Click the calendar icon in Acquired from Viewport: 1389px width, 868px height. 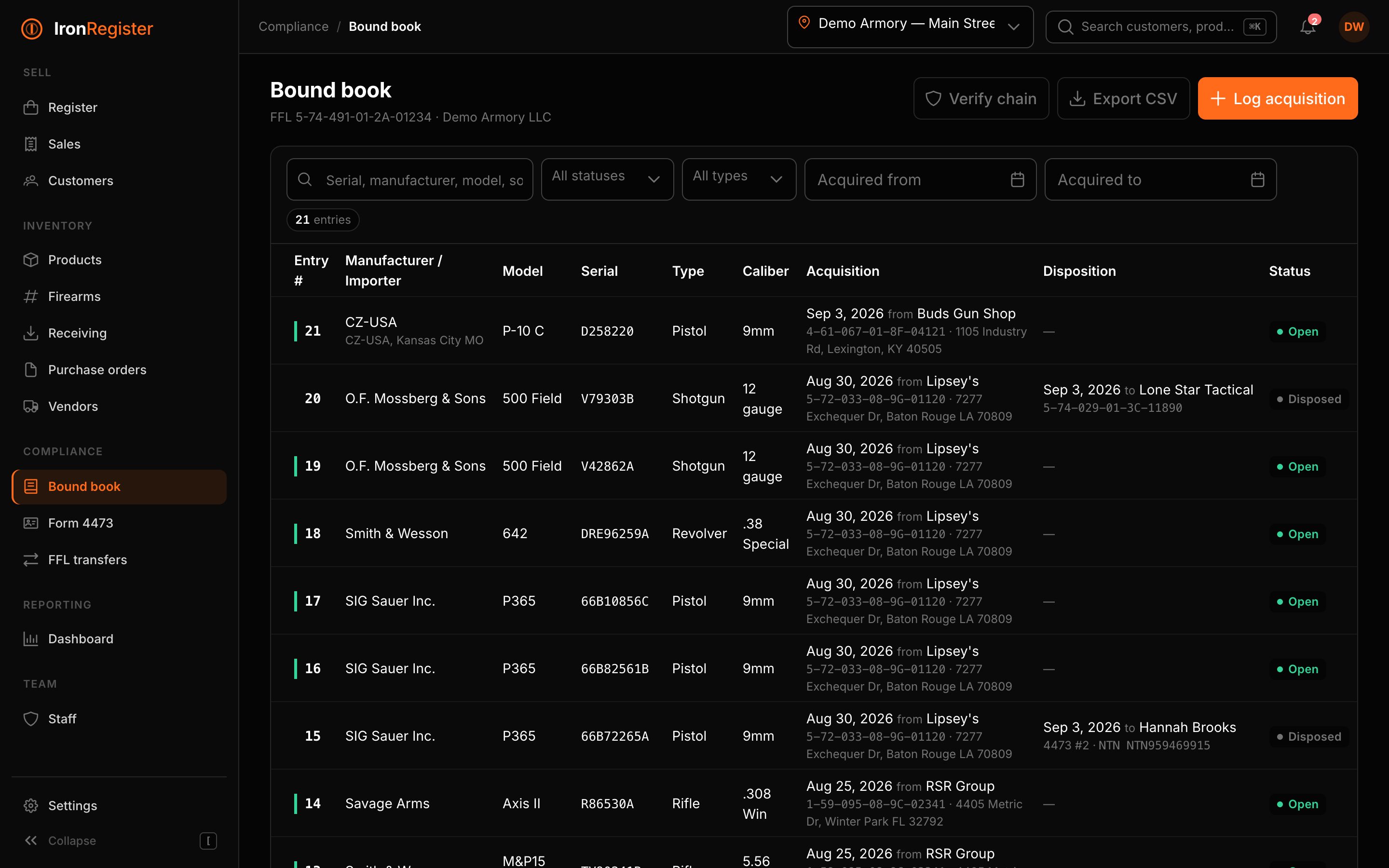pyautogui.click(x=1017, y=180)
